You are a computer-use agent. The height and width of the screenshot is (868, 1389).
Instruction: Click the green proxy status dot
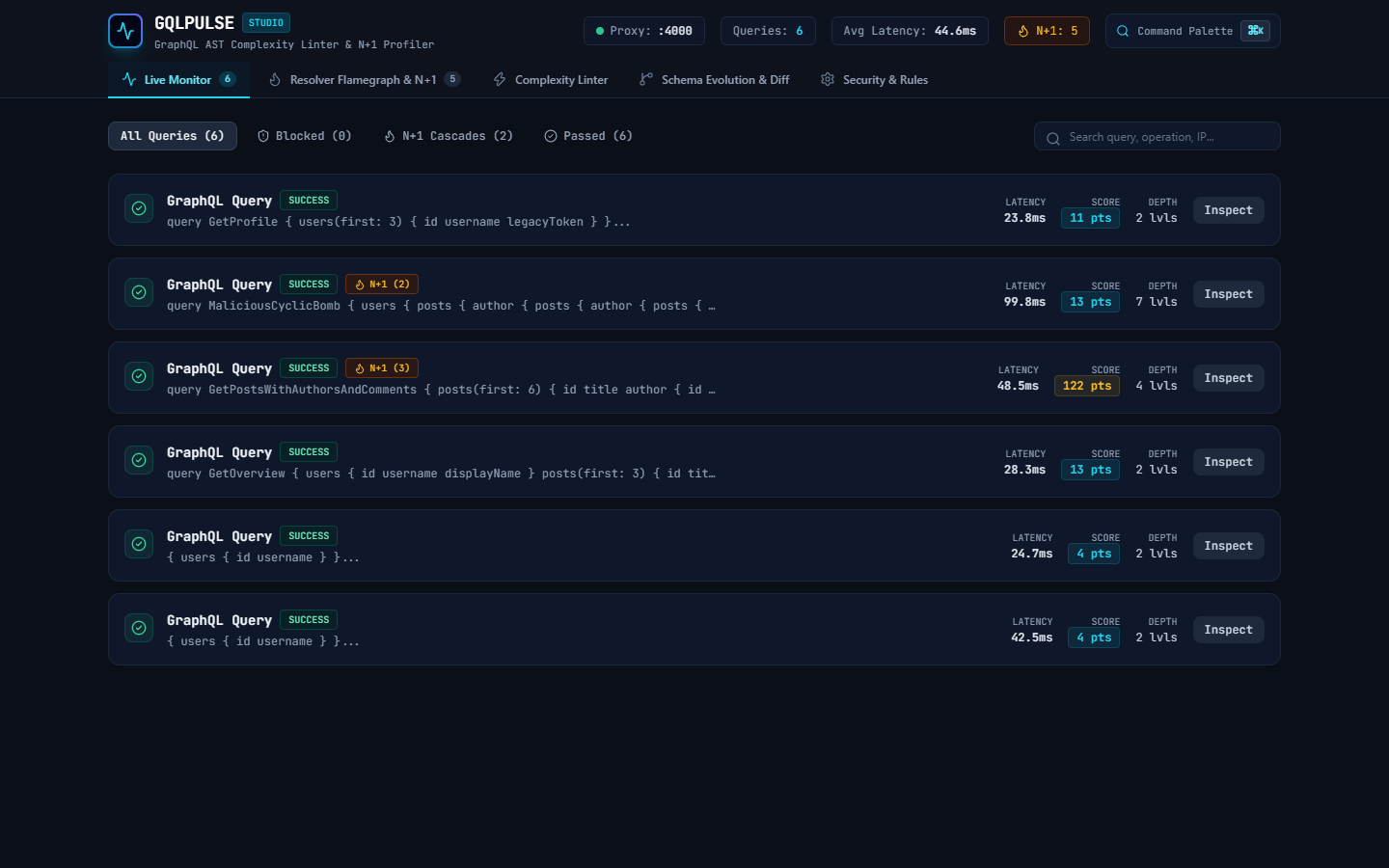click(x=600, y=31)
